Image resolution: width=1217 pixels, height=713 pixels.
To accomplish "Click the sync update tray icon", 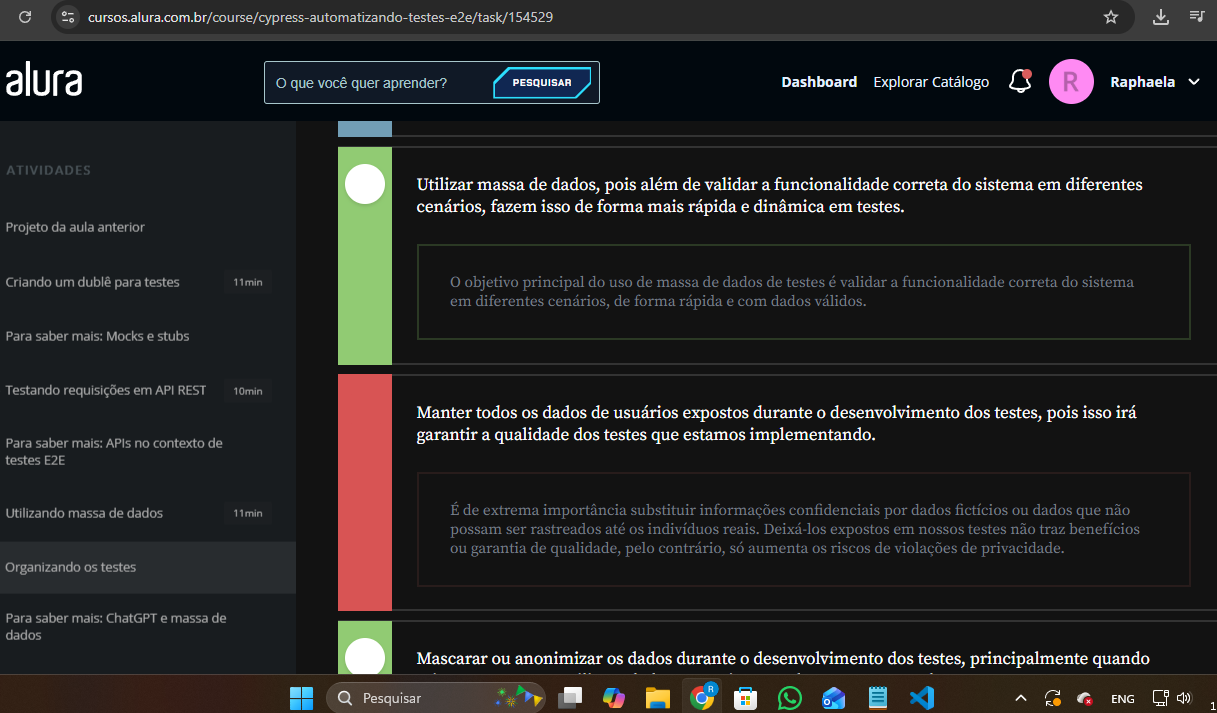I will [x=1053, y=698].
